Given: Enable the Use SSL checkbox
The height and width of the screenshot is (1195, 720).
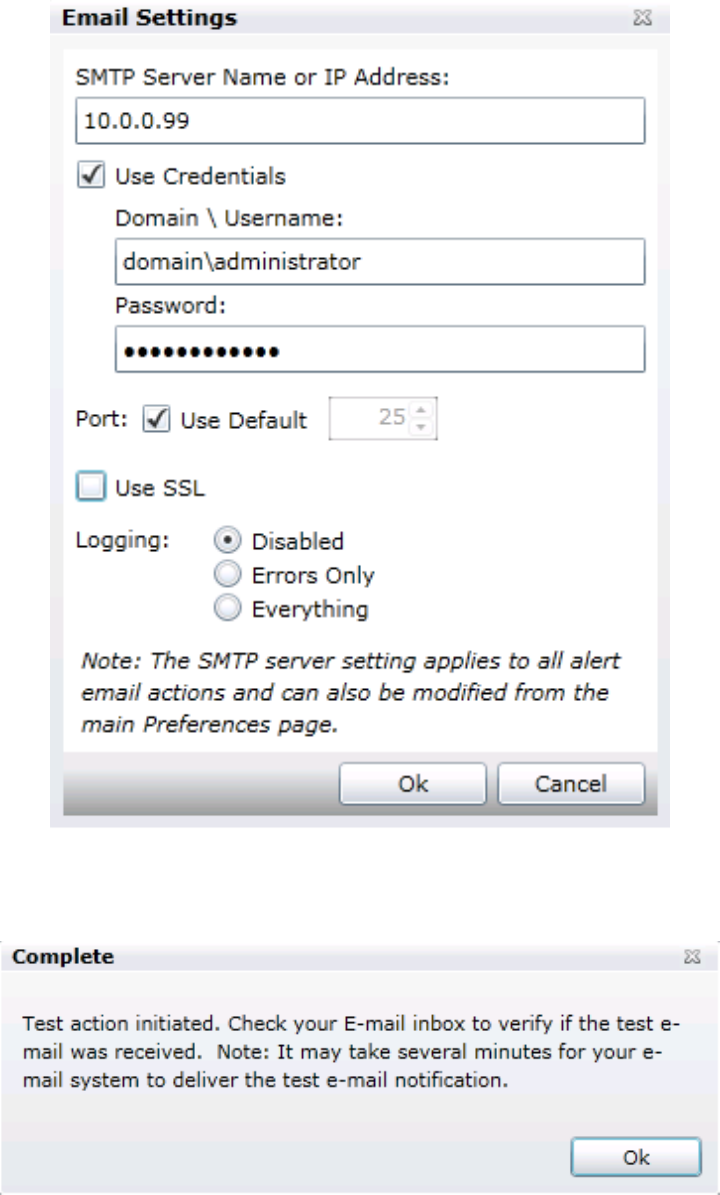Looking at the screenshot, I should tap(90, 487).
